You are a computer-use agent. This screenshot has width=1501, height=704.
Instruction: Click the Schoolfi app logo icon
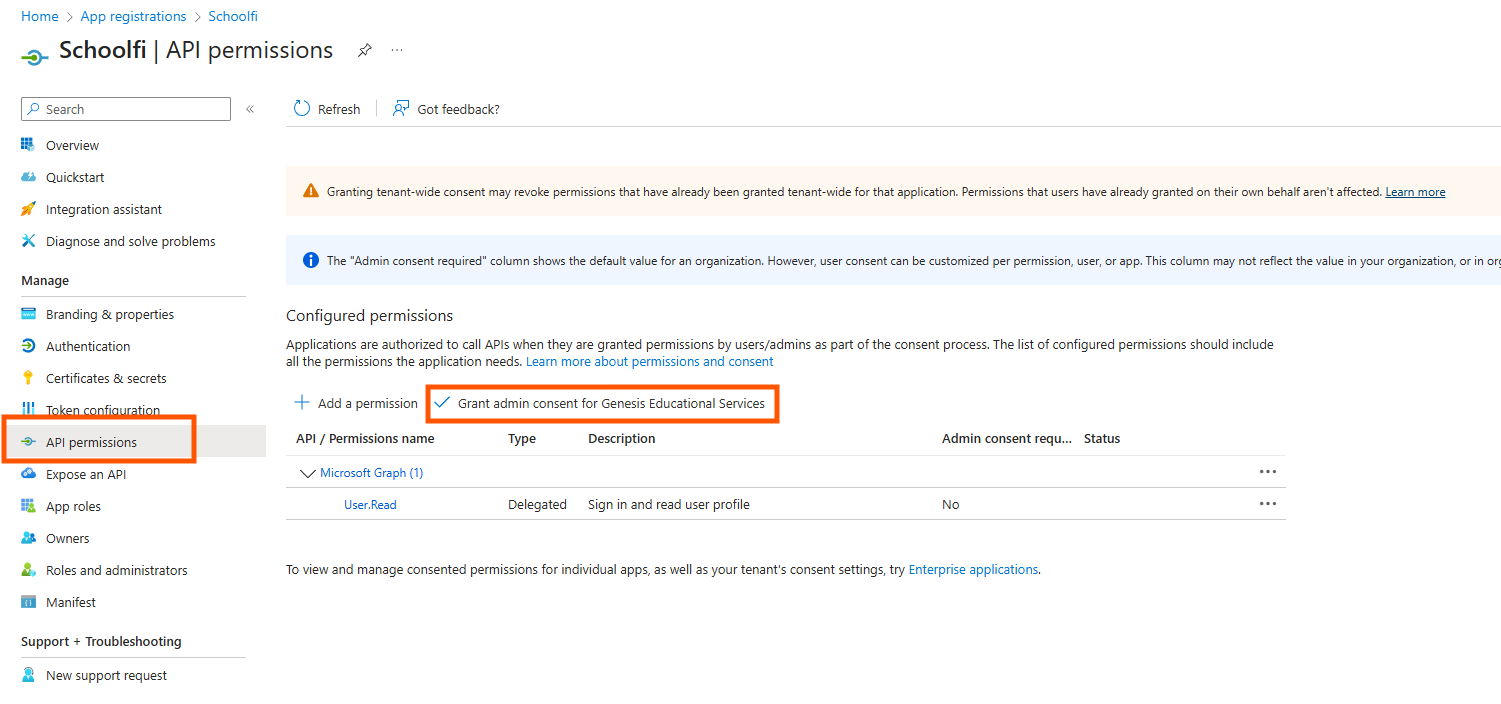click(x=34, y=56)
